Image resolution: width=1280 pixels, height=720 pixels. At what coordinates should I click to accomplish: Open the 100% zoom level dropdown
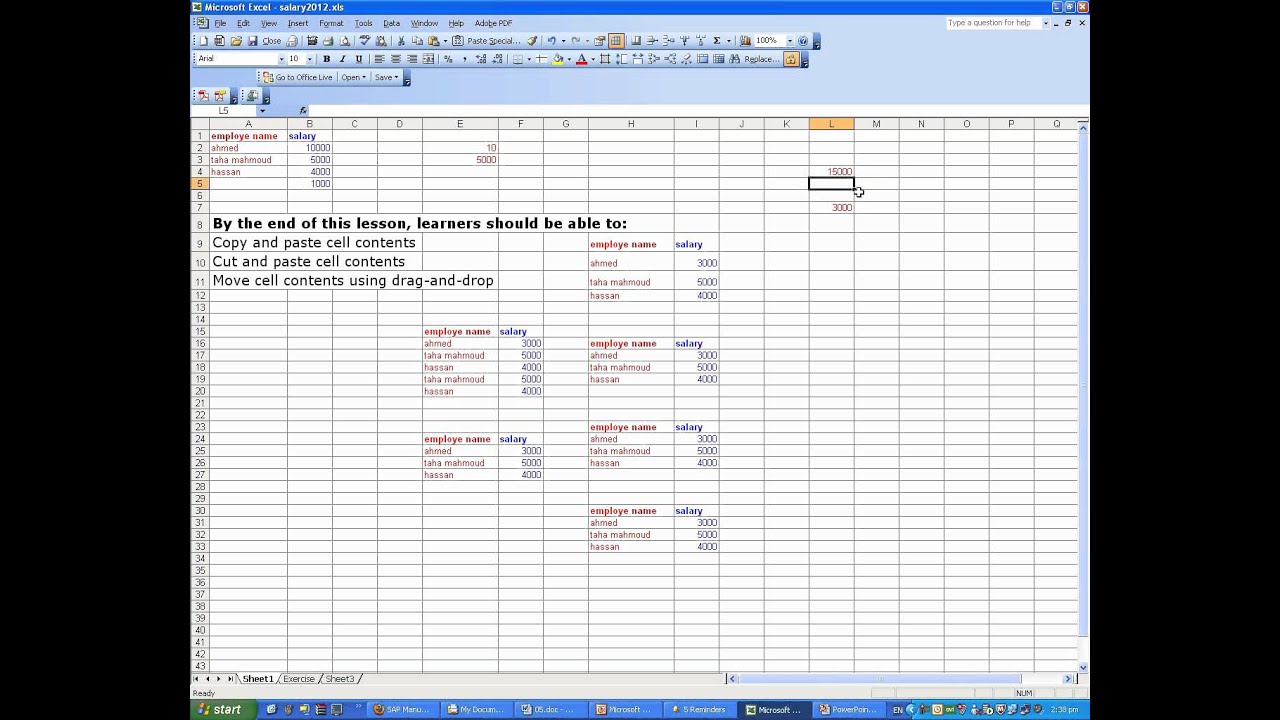(x=789, y=41)
